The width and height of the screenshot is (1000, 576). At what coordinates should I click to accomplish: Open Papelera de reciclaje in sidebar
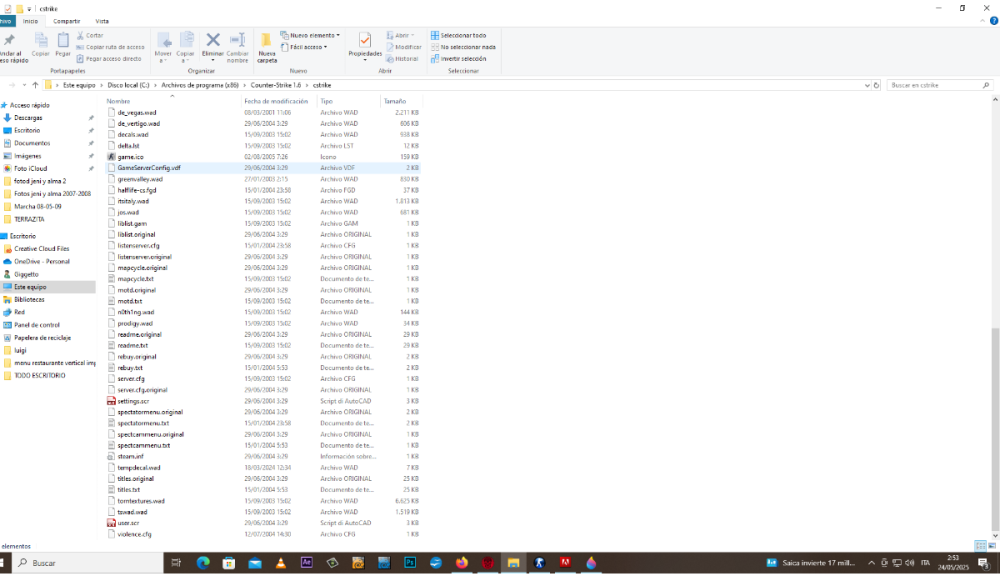(42, 338)
